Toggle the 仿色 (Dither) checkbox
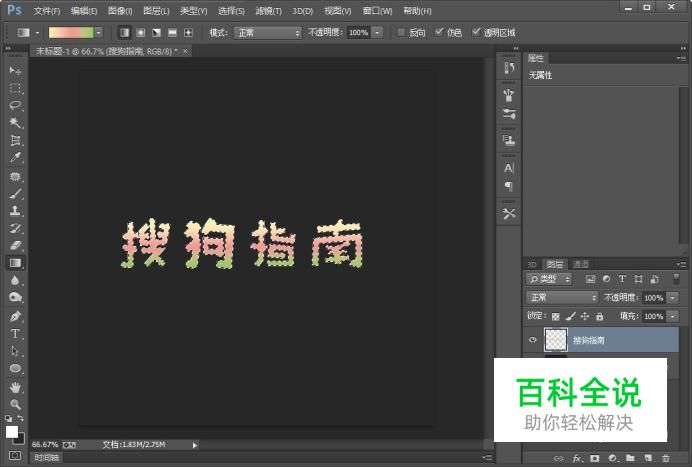692x467 pixels. (439, 32)
